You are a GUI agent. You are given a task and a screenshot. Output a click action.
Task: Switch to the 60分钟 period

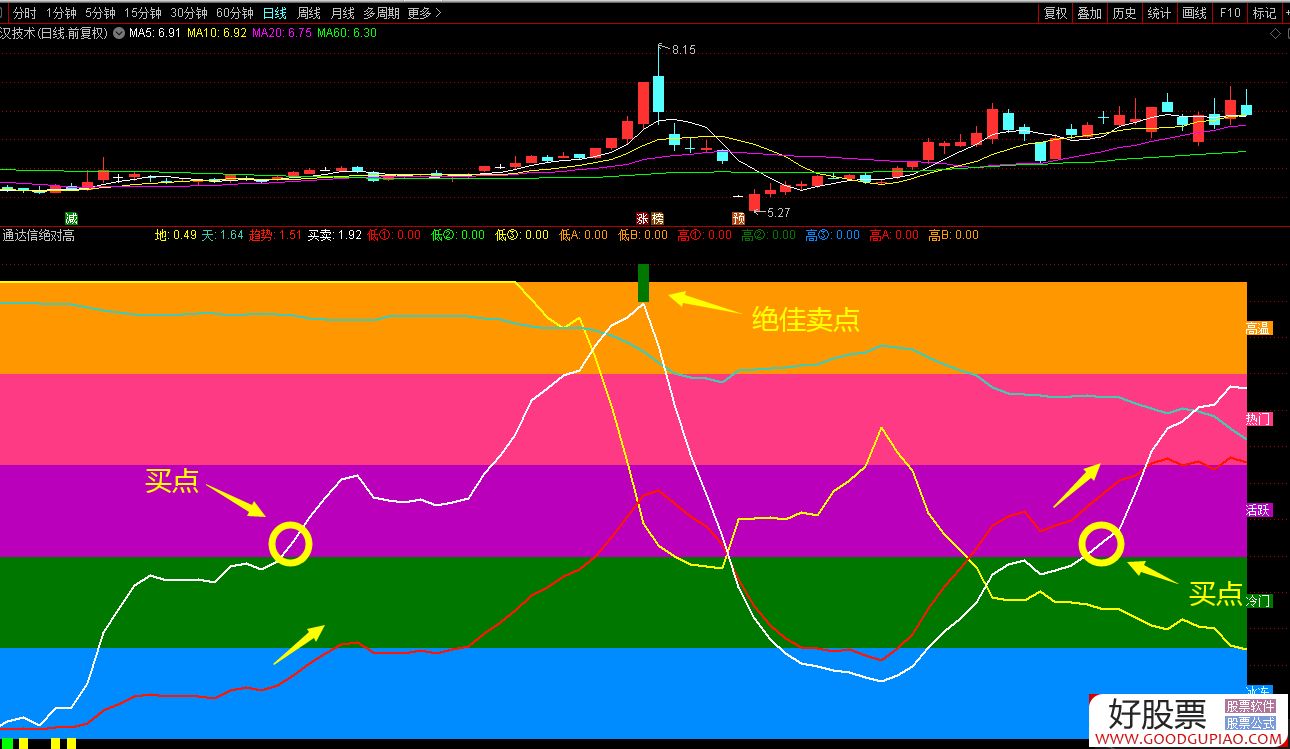click(x=235, y=13)
